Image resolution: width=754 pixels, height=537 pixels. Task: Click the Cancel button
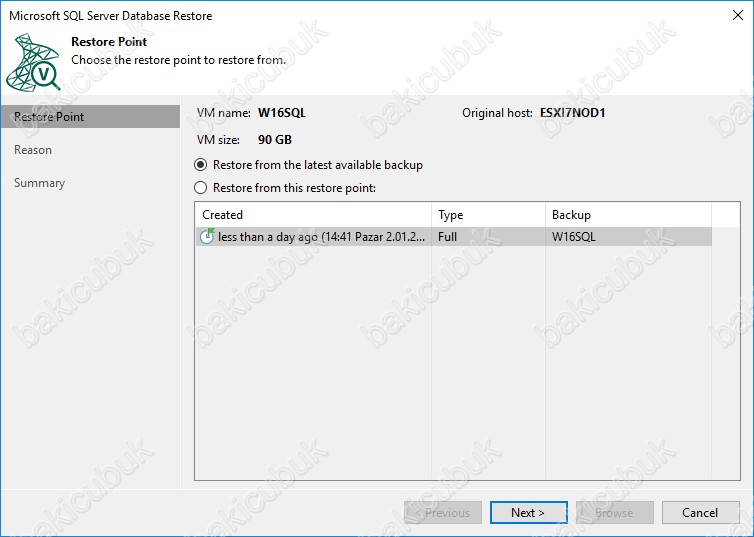[x=700, y=512]
